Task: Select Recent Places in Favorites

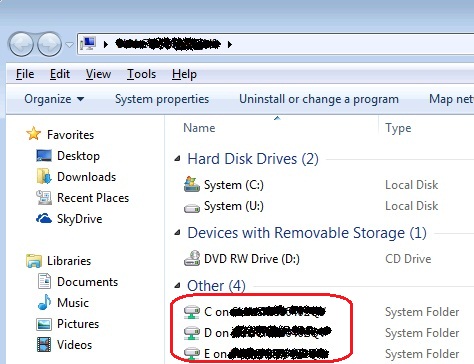Action: pyautogui.click(x=93, y=198)
